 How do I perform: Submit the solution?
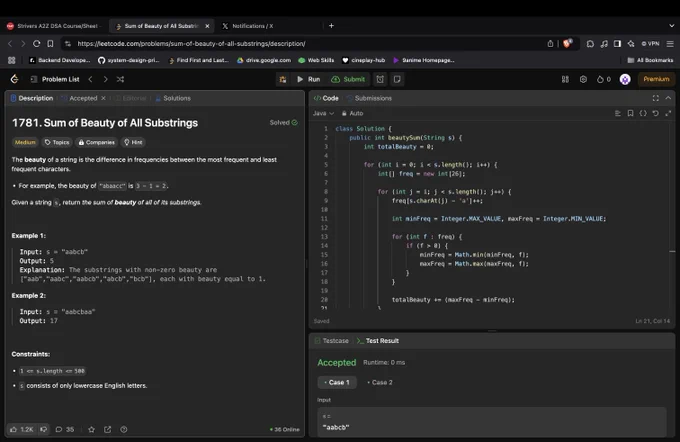tap(348, 79)
